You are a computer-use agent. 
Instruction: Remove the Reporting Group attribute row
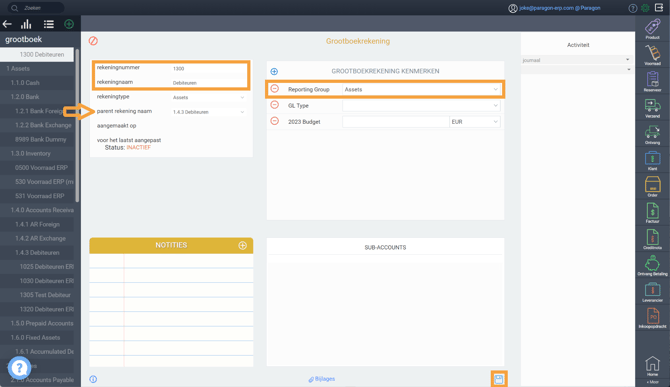275,89
